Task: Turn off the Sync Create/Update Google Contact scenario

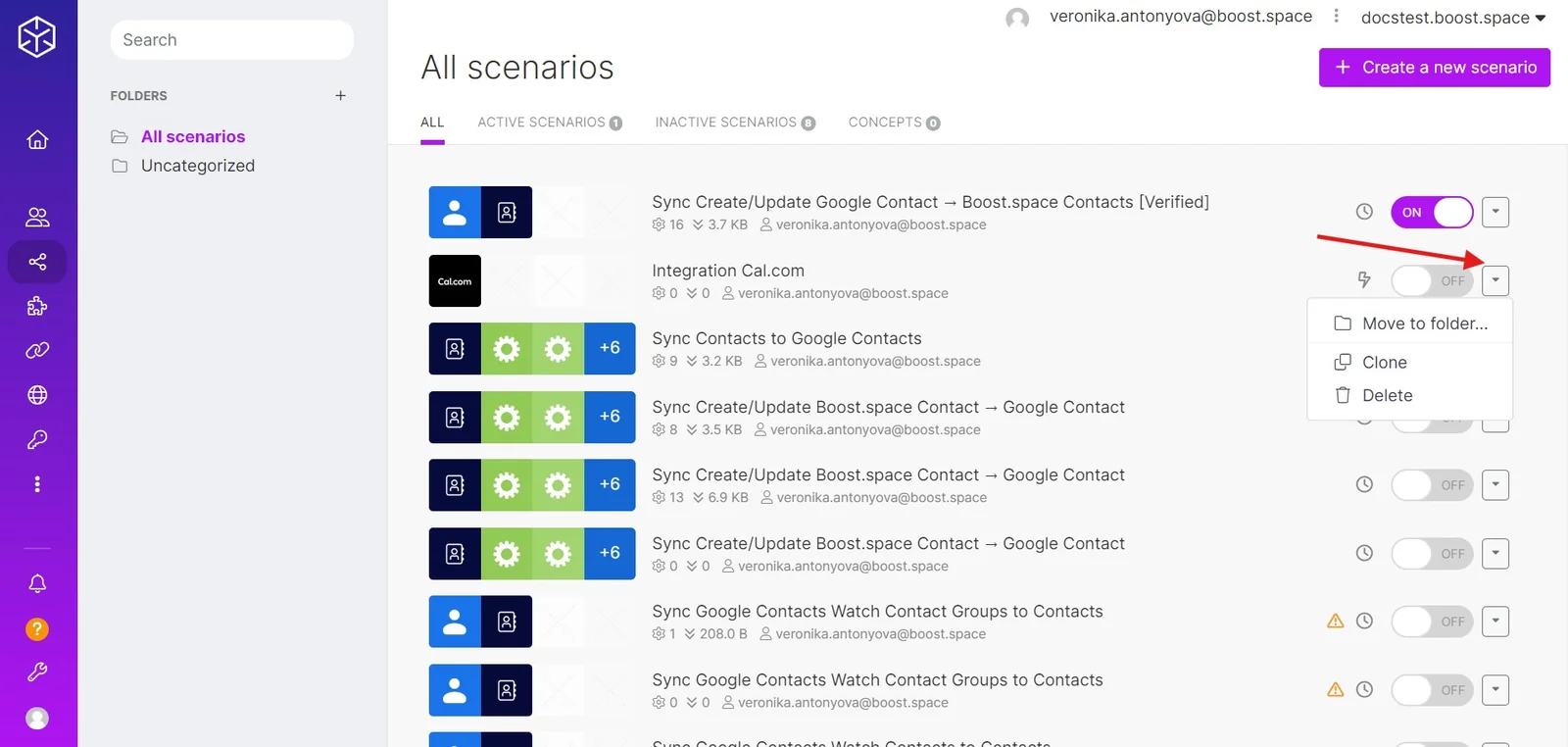Action: (x=1432, y=212)
